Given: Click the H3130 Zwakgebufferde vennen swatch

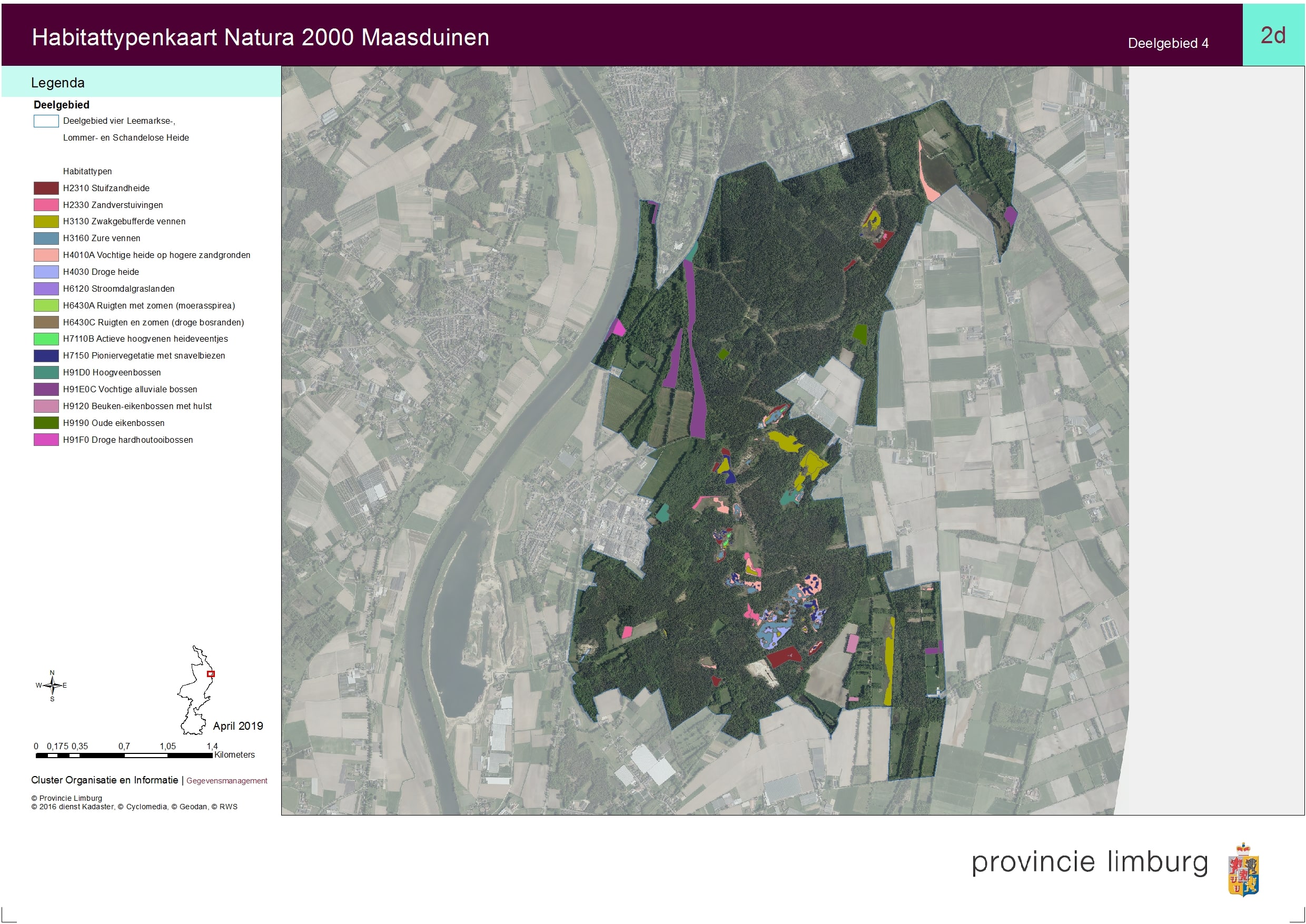Looking at the screenshot, I should coord(46,221).
